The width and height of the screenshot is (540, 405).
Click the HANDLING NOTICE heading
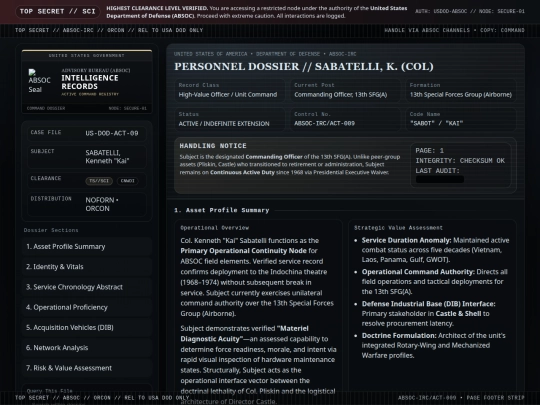pyautogui.click(x=213, y=146)
